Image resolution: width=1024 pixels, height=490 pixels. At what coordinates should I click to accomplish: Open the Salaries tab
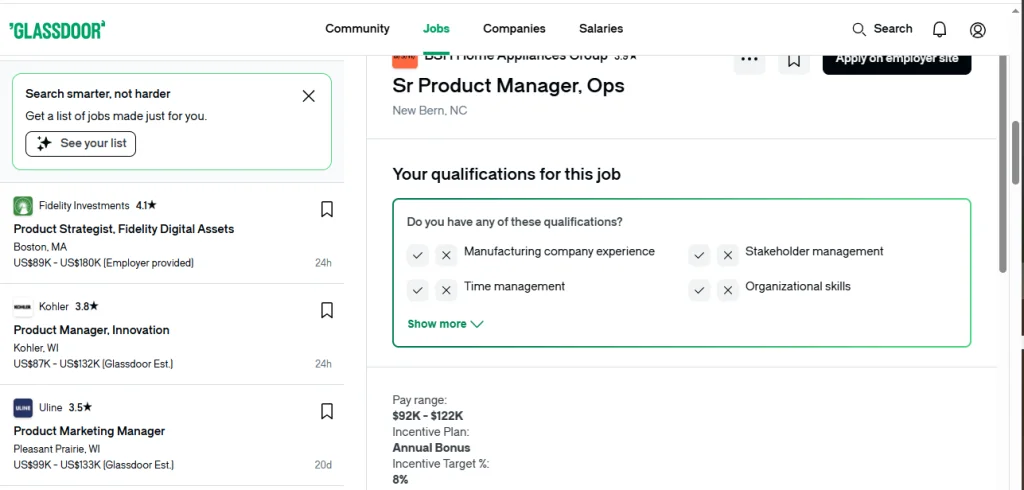click(x=601, y=29)
